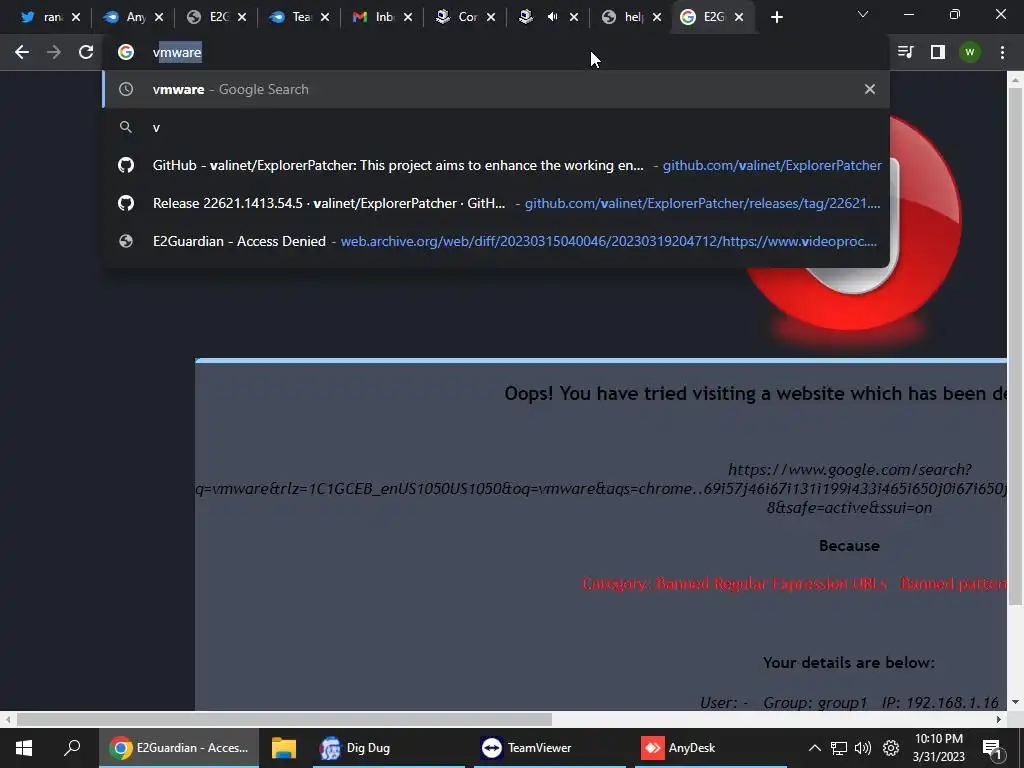
Task: Open Windows taskbar search
Action: point(72,748)
